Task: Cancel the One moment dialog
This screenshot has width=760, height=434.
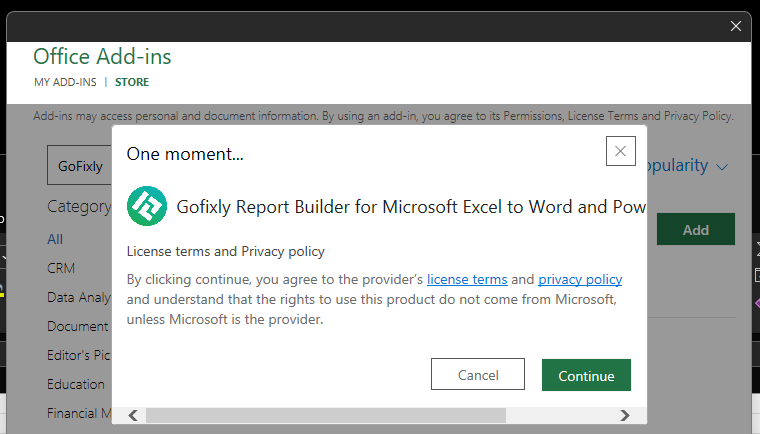Action: (x=477, y=374)
